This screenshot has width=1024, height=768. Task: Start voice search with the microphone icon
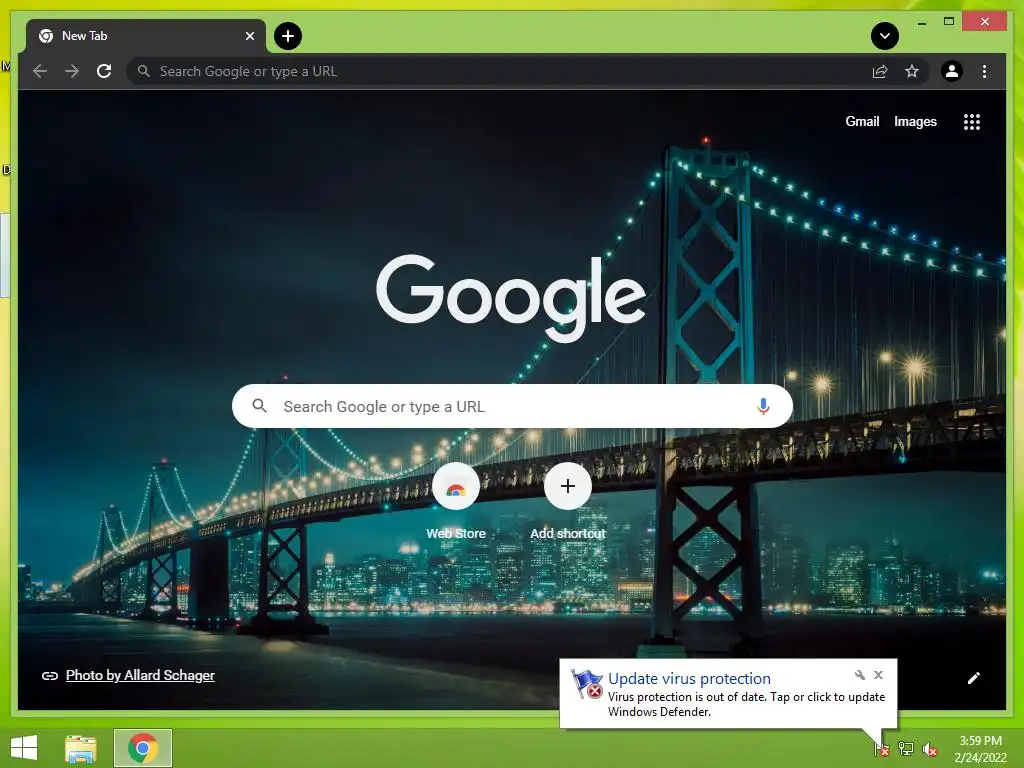(x=763, y=406)
